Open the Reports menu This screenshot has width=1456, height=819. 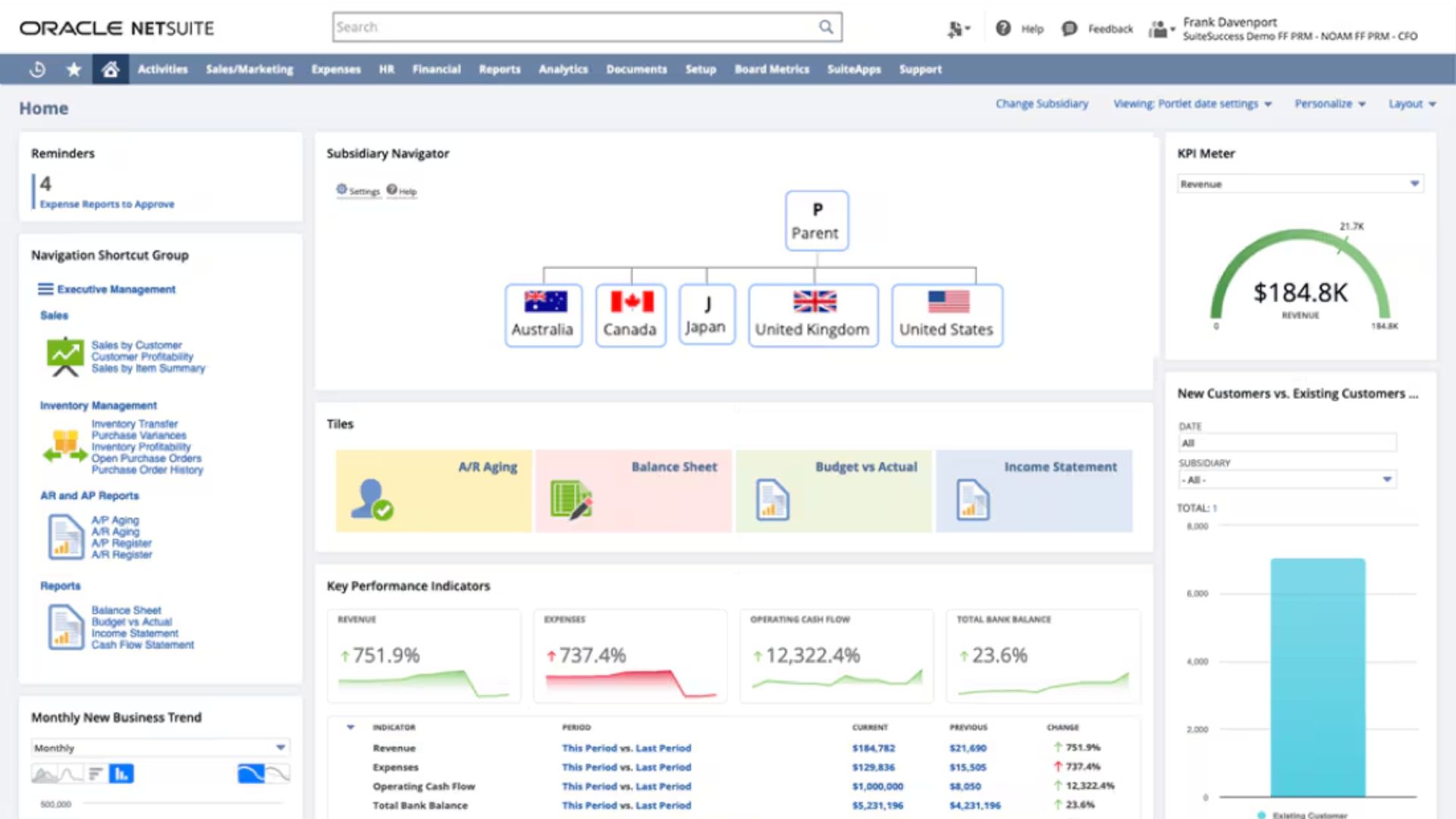pos(500,70)
